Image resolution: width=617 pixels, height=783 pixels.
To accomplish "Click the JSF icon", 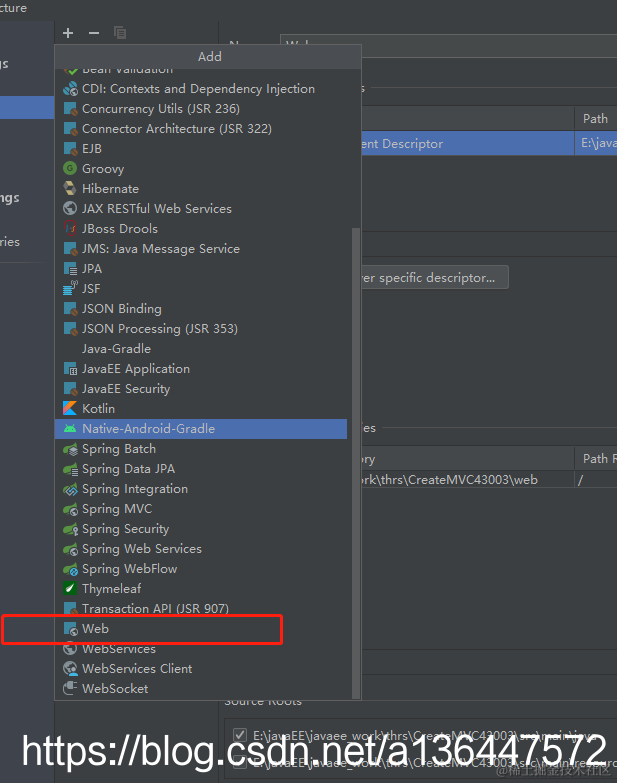I will click(70, 289).
